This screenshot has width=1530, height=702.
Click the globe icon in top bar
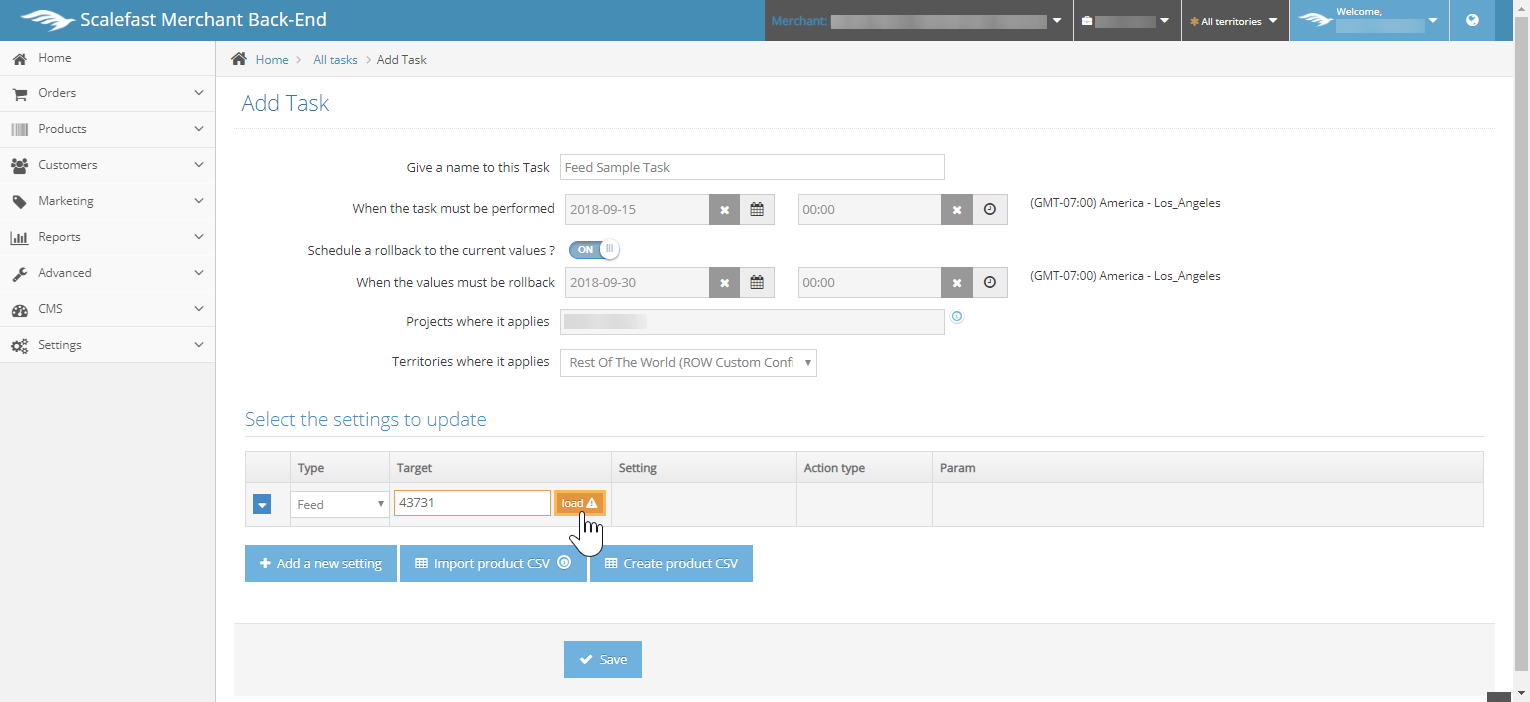(x=1472, y=20)
